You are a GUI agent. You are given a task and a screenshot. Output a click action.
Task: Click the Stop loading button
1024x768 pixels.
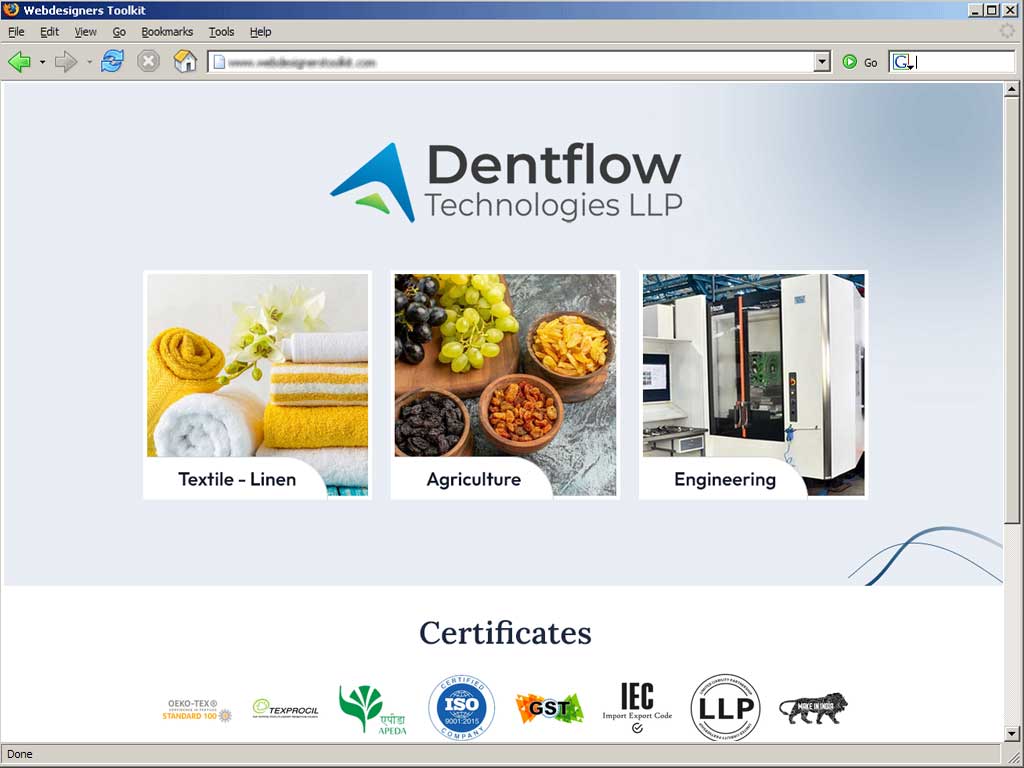[148, 62]
